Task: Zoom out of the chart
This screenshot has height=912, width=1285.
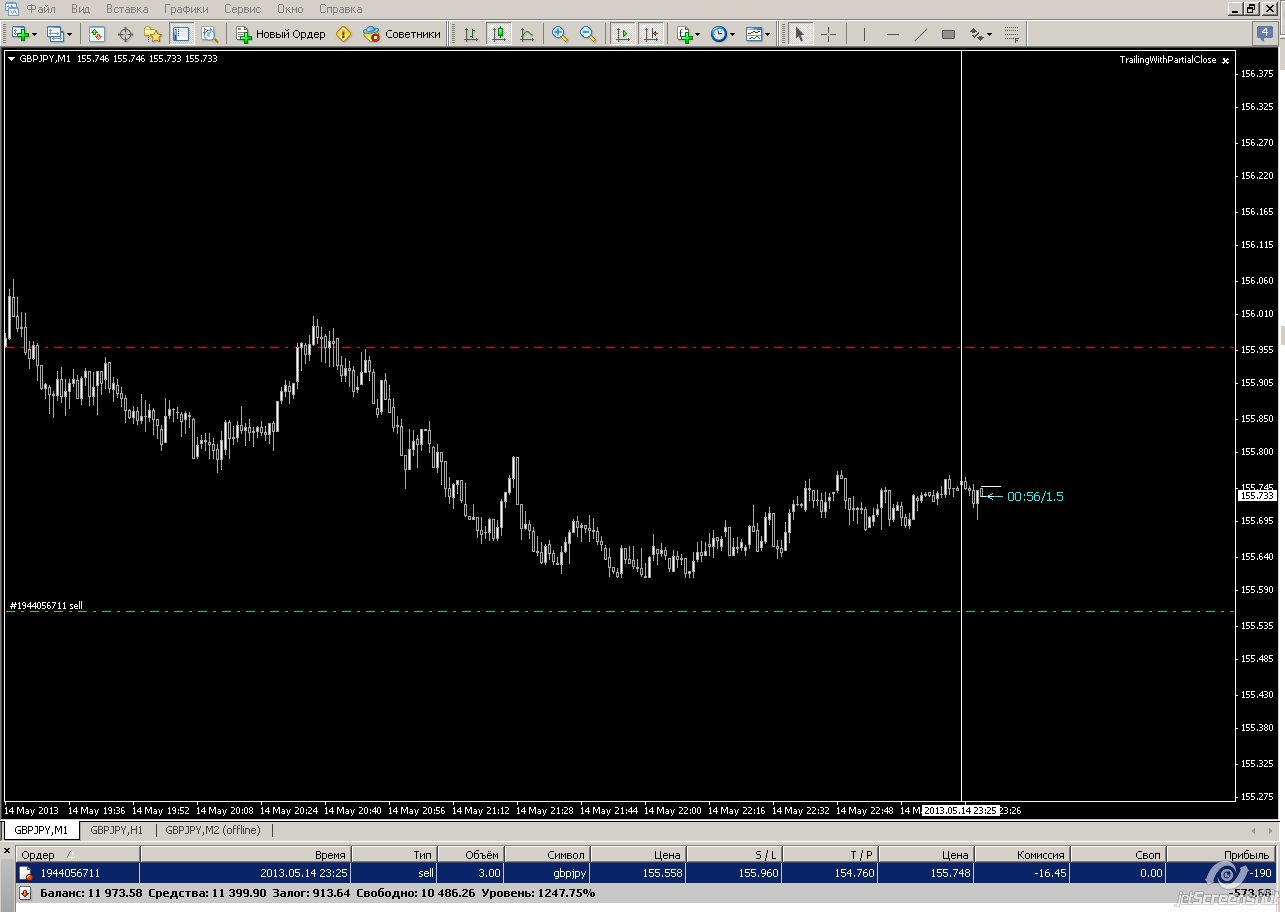Action: pyautogui.click(x=588, y=34)
